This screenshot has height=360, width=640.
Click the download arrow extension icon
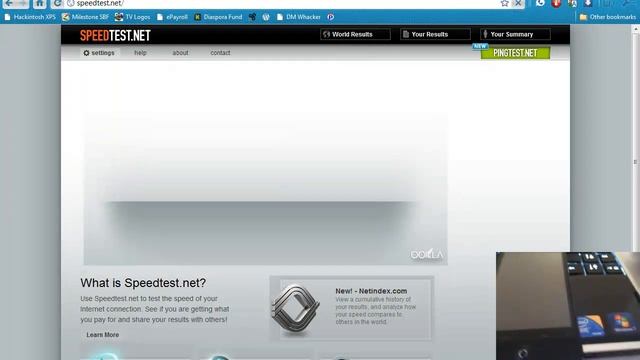click(x=588, y=3)
